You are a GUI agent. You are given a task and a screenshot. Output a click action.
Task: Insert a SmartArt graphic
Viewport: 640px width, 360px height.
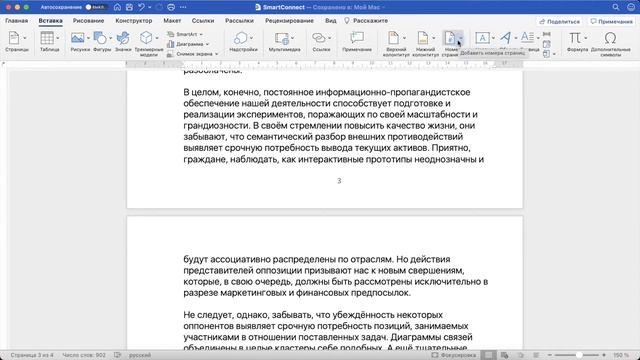tap(184, 34)
